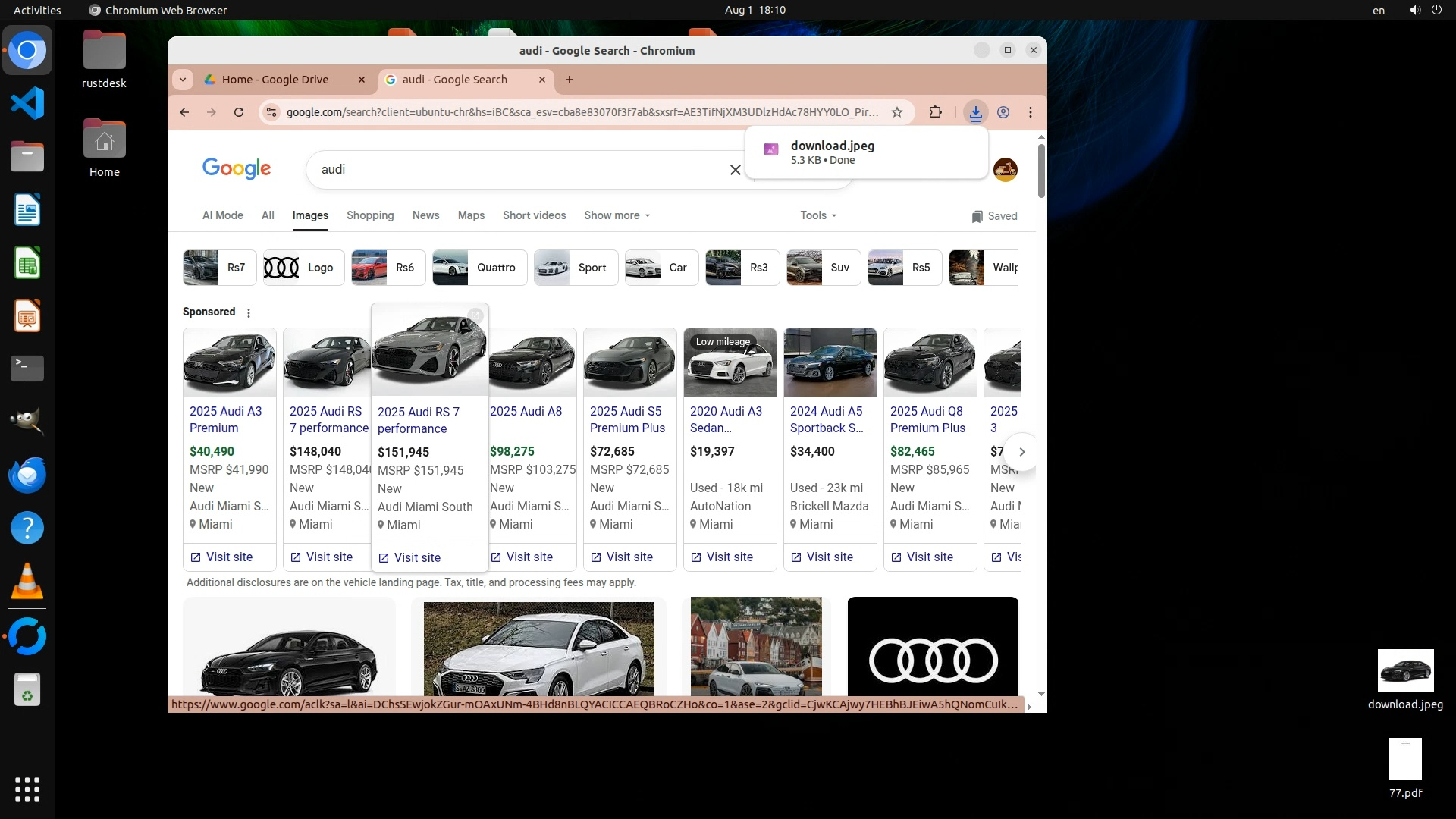Open the Sponsored three-dot options

click(x=248, y=312)
